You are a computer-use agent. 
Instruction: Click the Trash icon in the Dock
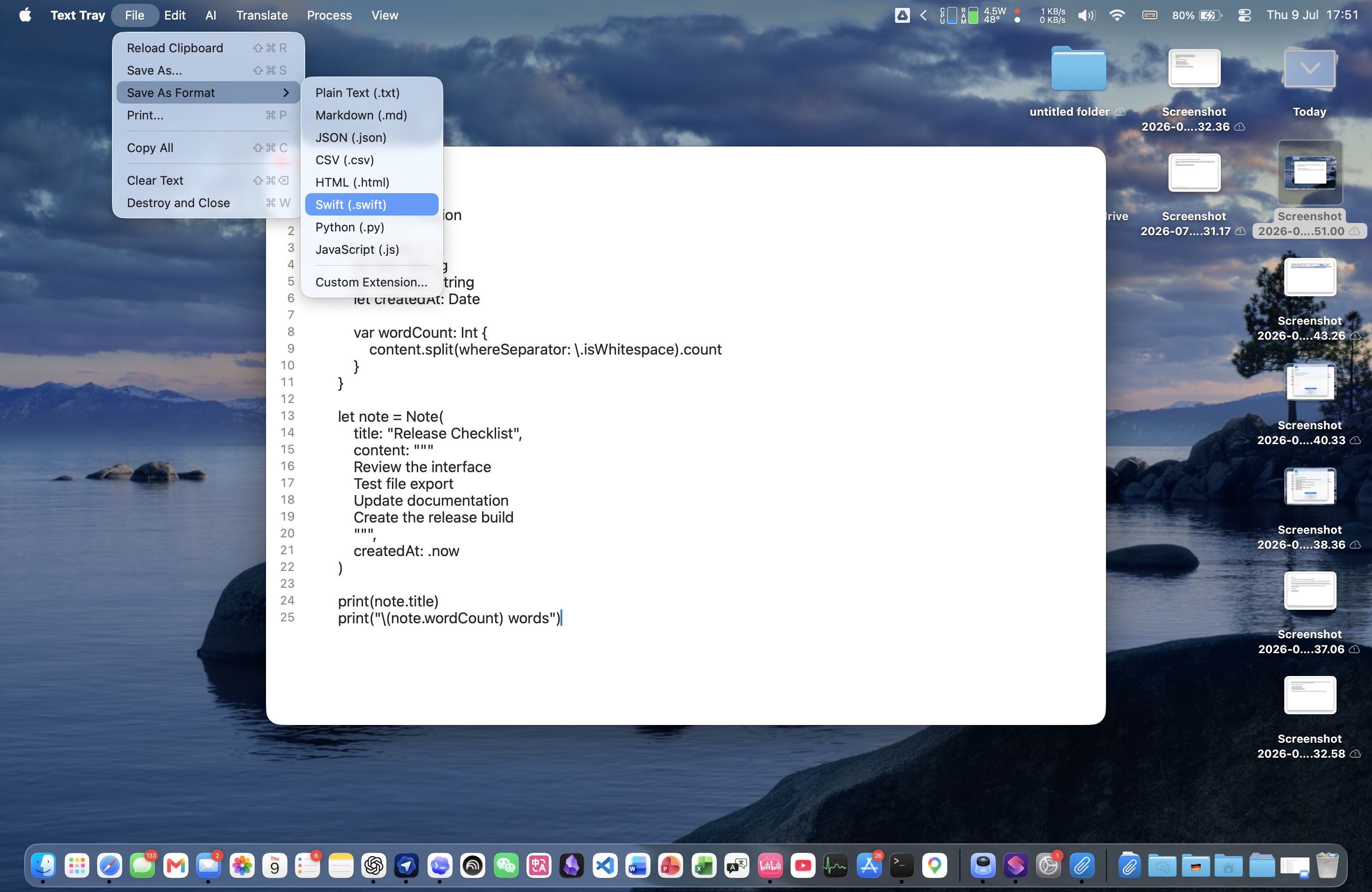1327,865
